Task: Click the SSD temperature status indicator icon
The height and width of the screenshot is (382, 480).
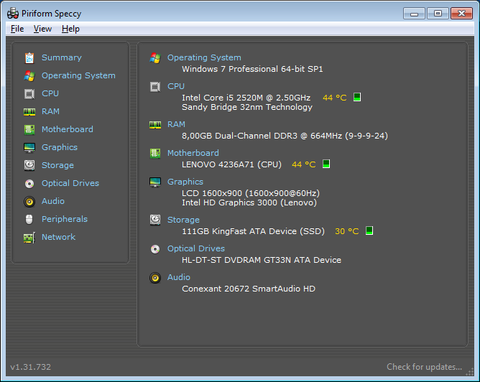Action: [x=369, y=231]
